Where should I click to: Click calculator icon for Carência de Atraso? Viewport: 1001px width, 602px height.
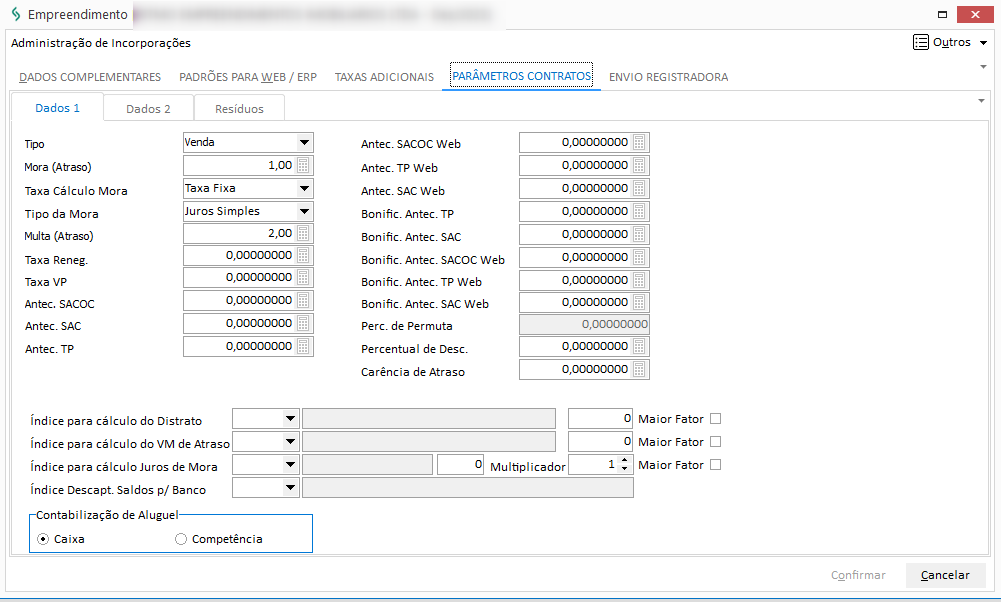click(x=640, y=370)
